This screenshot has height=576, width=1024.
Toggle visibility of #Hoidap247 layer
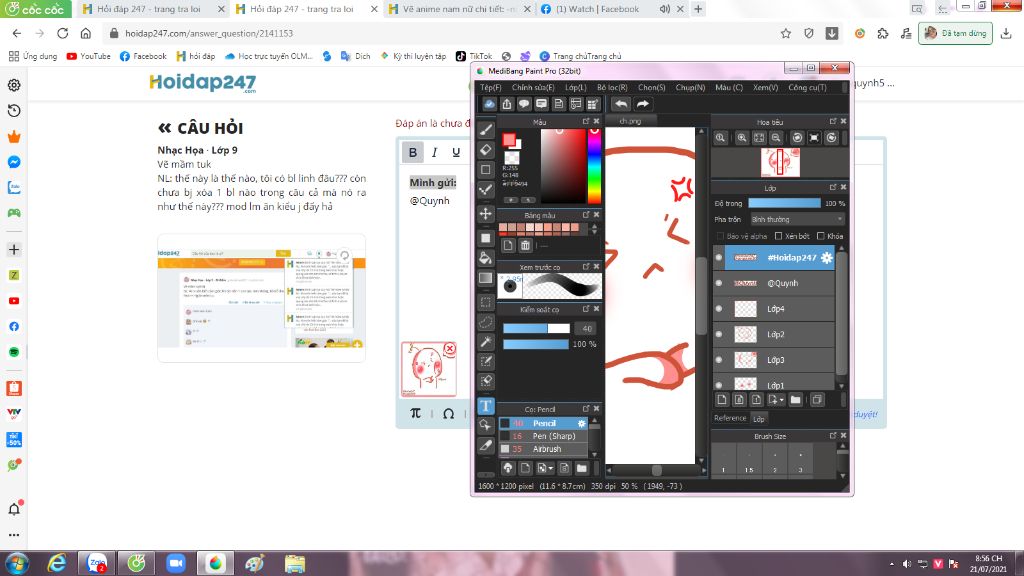pos(719,257)
